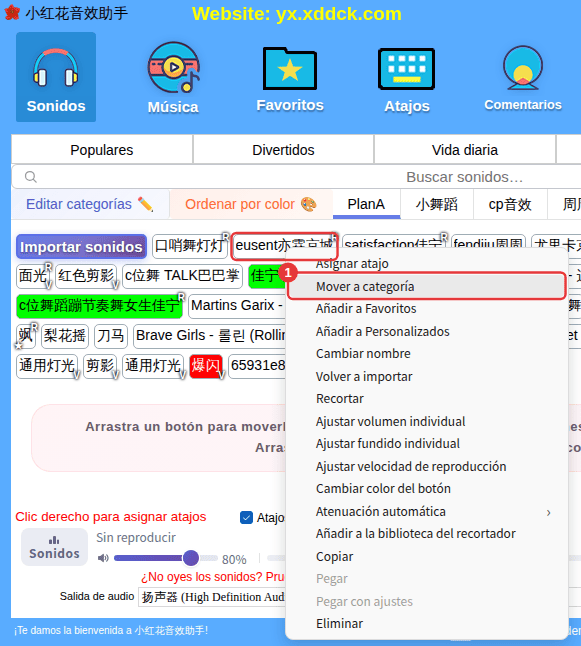Viewport: 581px width, 646px height.
Task: Play the c位舞 TALK巴巴掌 sound
Action: pos(183,276)
